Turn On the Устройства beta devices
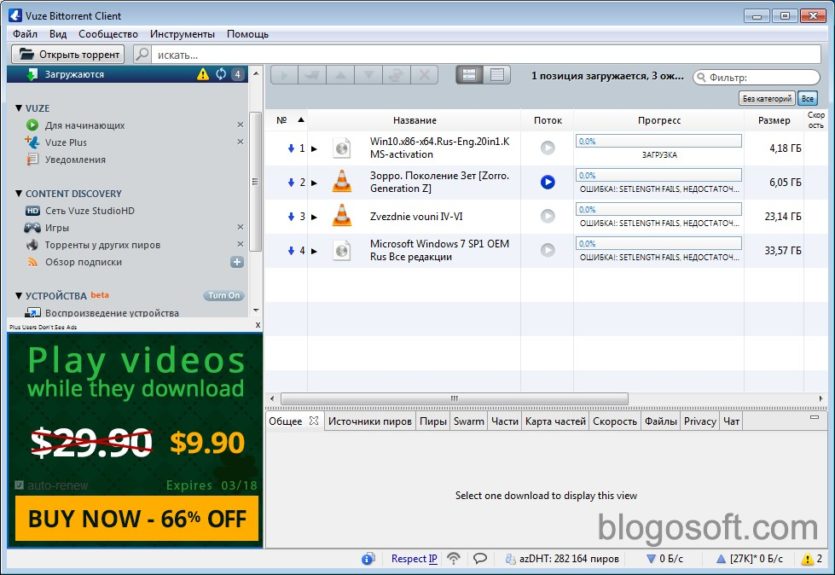Image resolution: width=835 pixels, height=575 pixels. point(224,295)
